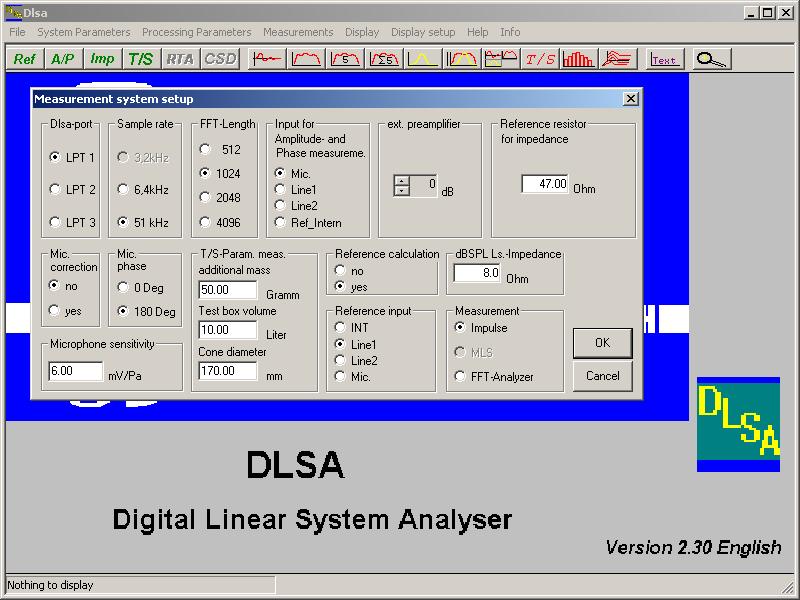Click the reference resistor 47.00 Ohm field

coord(545,184)
